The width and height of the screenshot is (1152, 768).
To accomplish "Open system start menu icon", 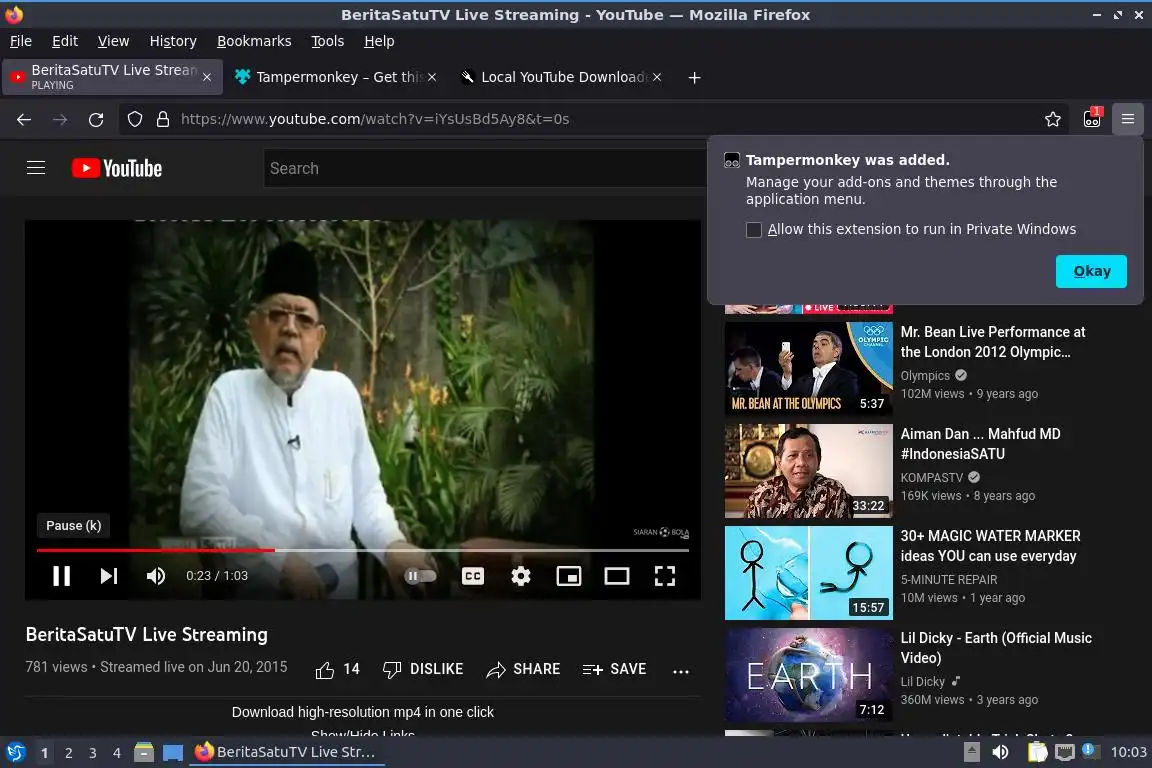I will tap(15, 753).
